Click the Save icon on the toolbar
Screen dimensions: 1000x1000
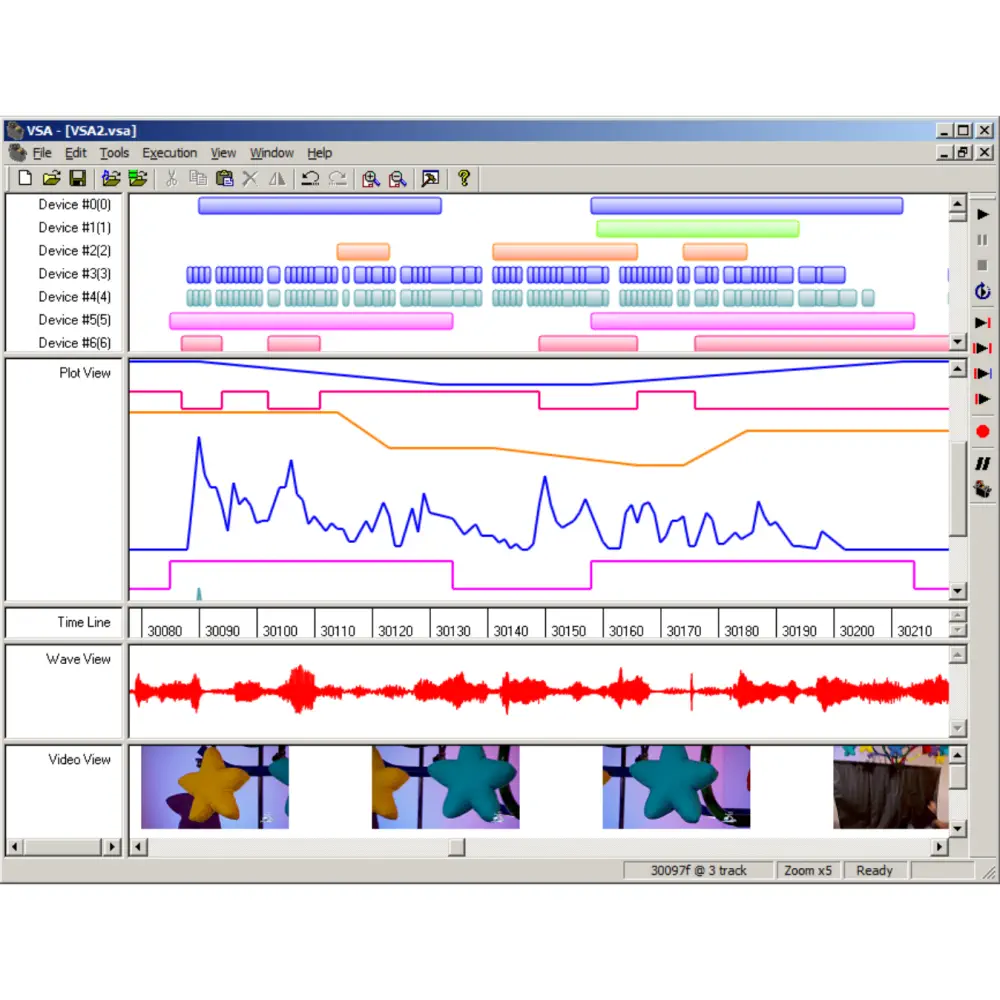click(78, 178)
